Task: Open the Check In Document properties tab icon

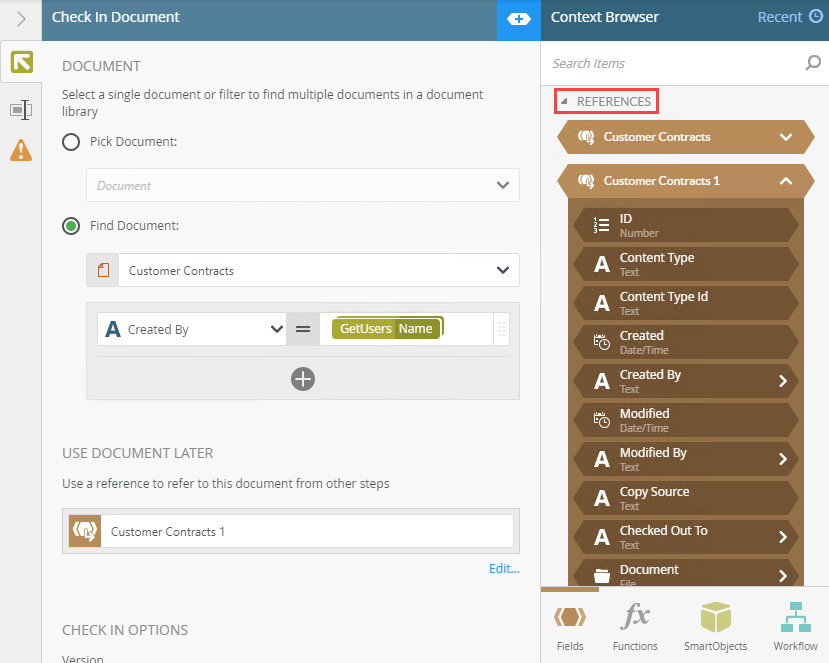Action: [x=22, y=62]
